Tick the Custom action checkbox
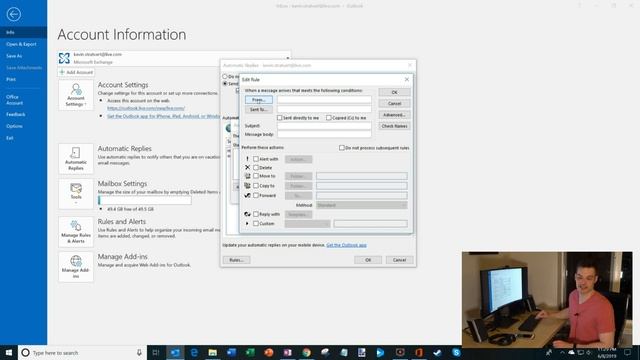The width and height of the screenshot is (640, 360). [x=256, y=224]
